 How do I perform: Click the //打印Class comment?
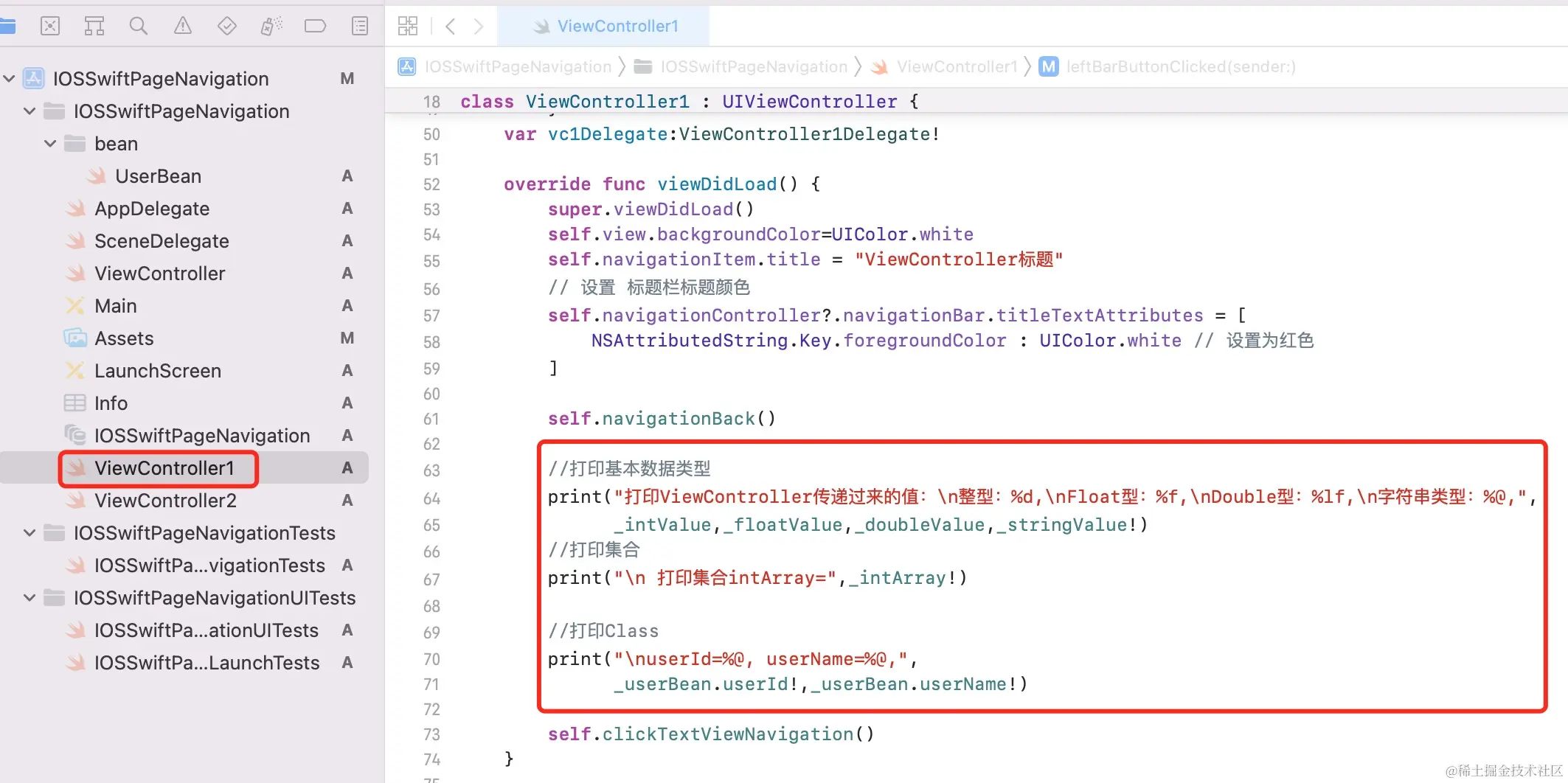603,631
